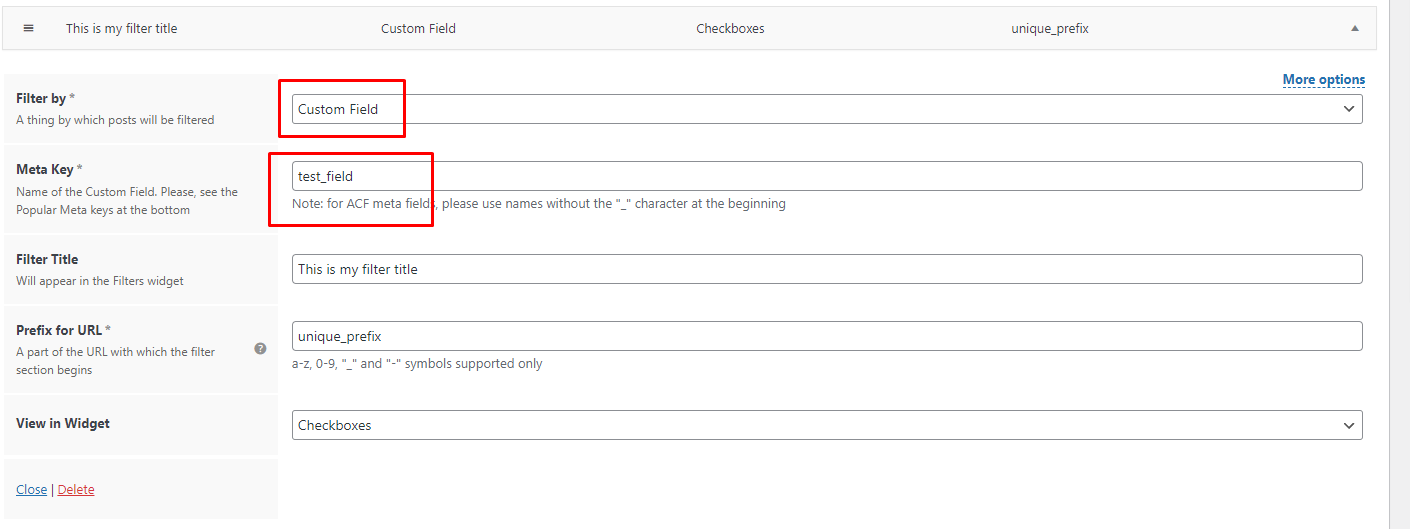The image size is (1410, 529).
Task: Focus the Prefix for URL input
Action: click(x=827, y=336)
